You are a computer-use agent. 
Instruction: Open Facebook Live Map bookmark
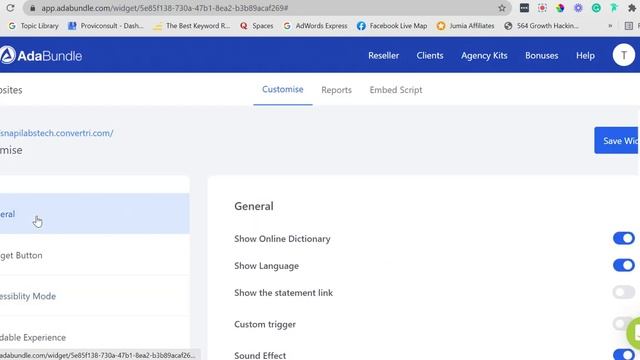point(392,26)
